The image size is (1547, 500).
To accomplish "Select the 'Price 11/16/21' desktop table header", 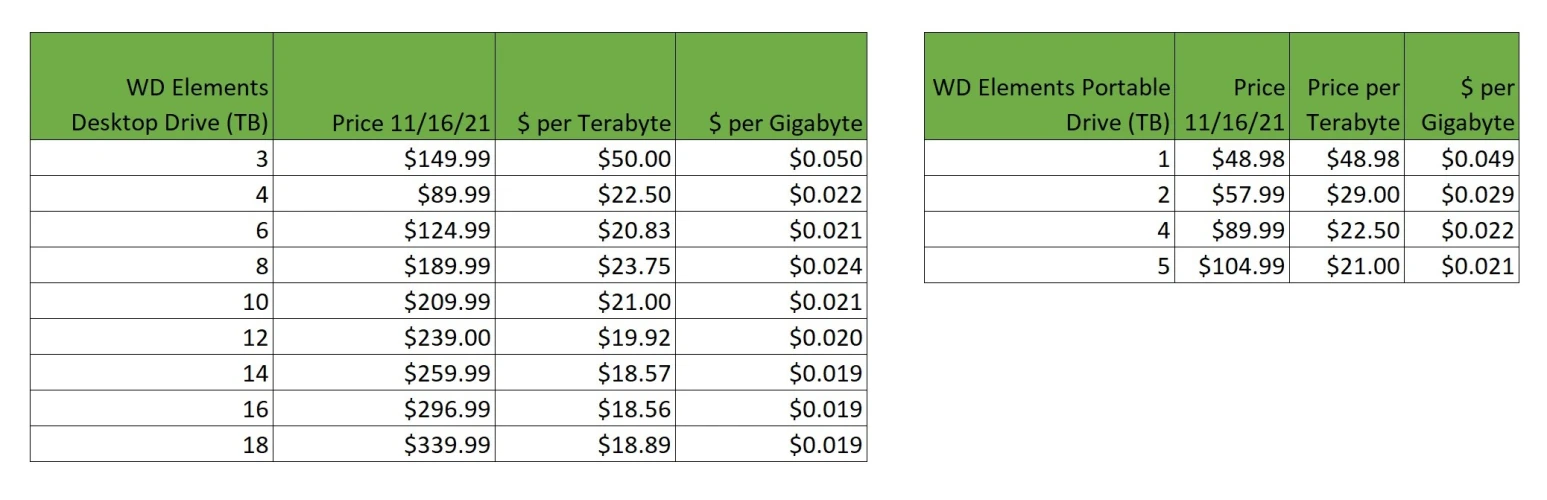I will pyautogui.click(x=411, y=123).
